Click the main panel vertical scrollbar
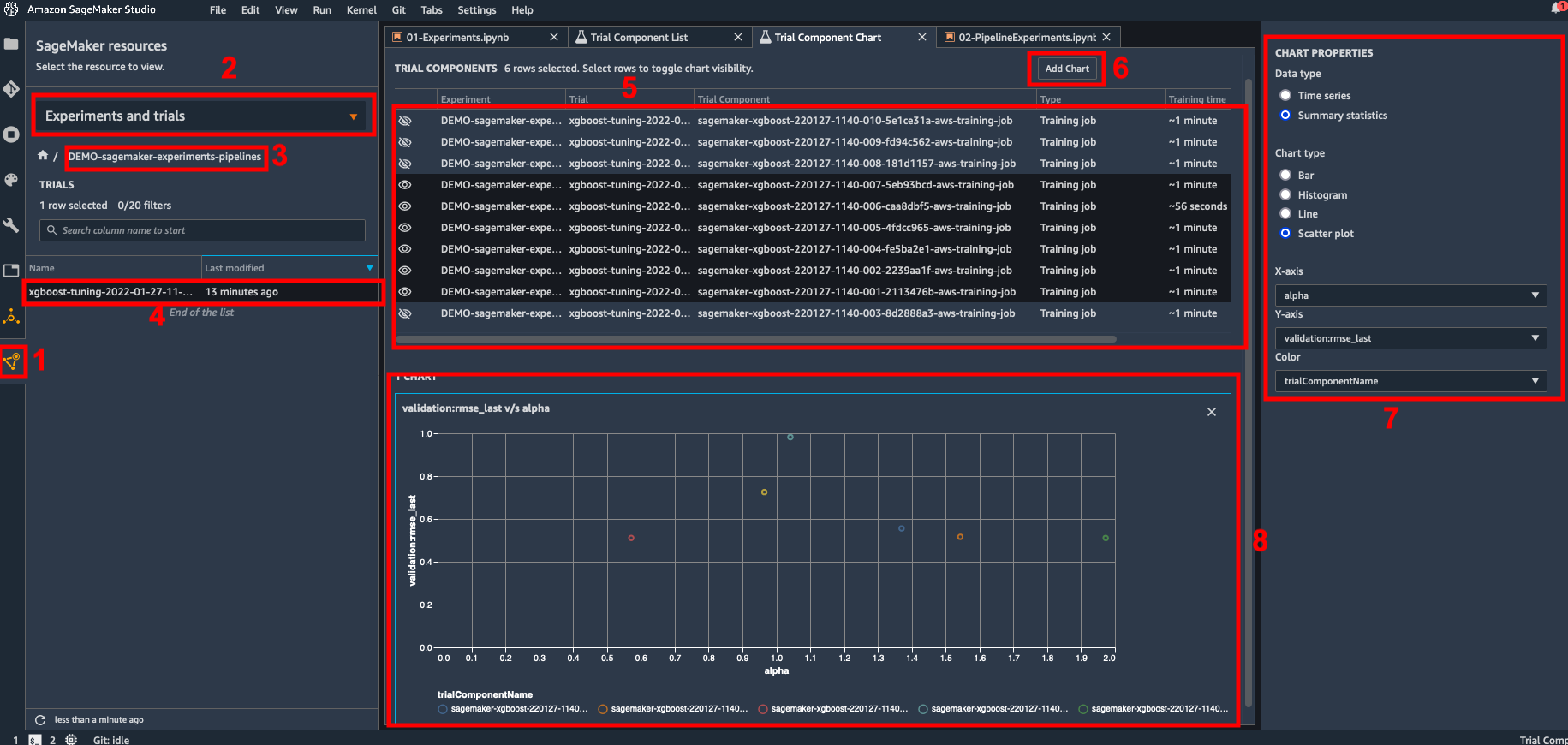The height and width of the screenshot is (745, 1568). pyautogui.click(x=1249, y=394)
